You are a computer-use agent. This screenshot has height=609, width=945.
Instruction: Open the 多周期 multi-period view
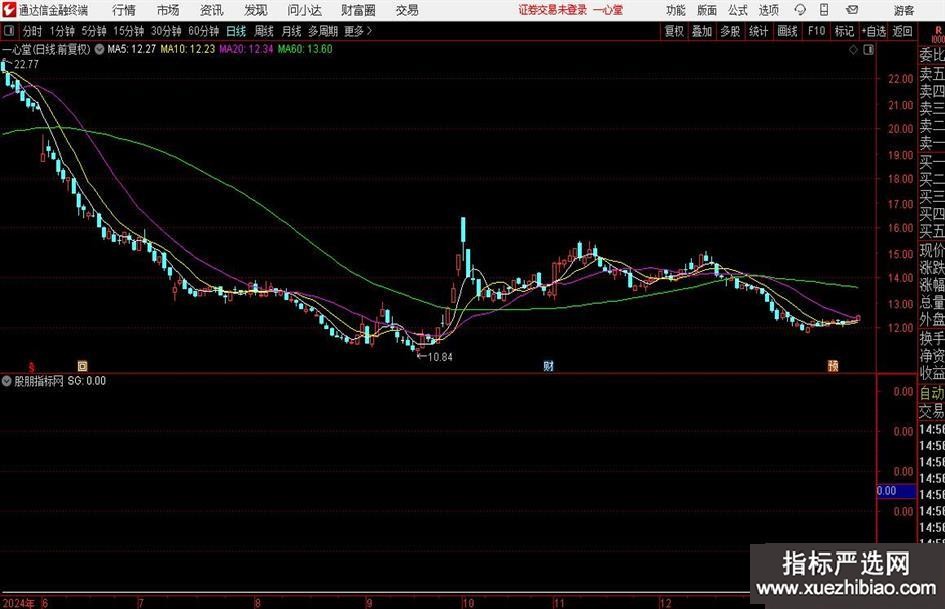click(323, 31)
